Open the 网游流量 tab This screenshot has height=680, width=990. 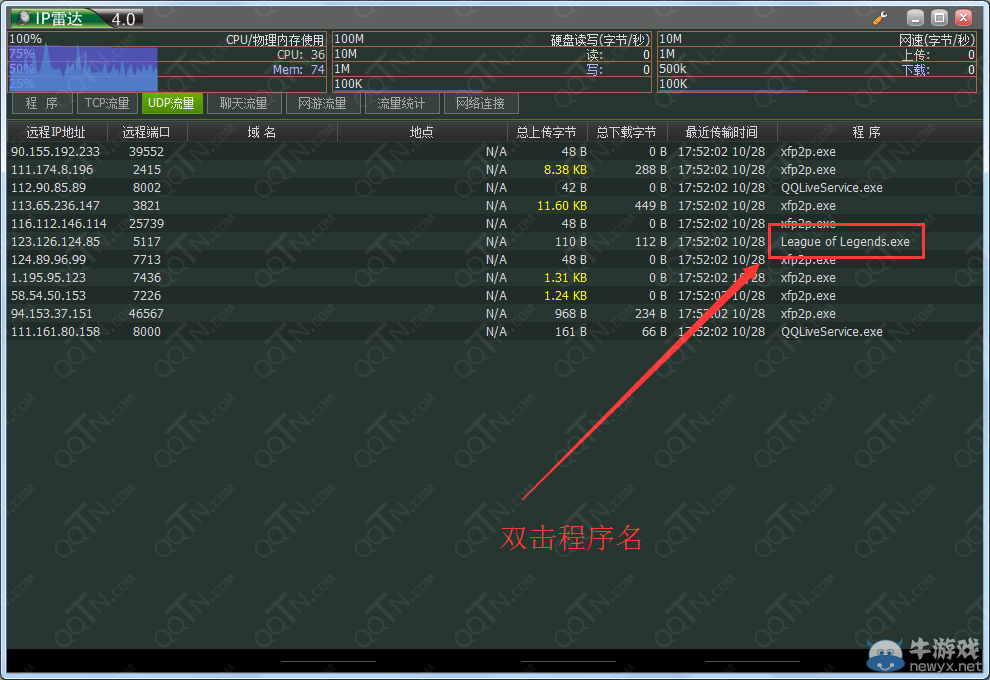point(323,103)
